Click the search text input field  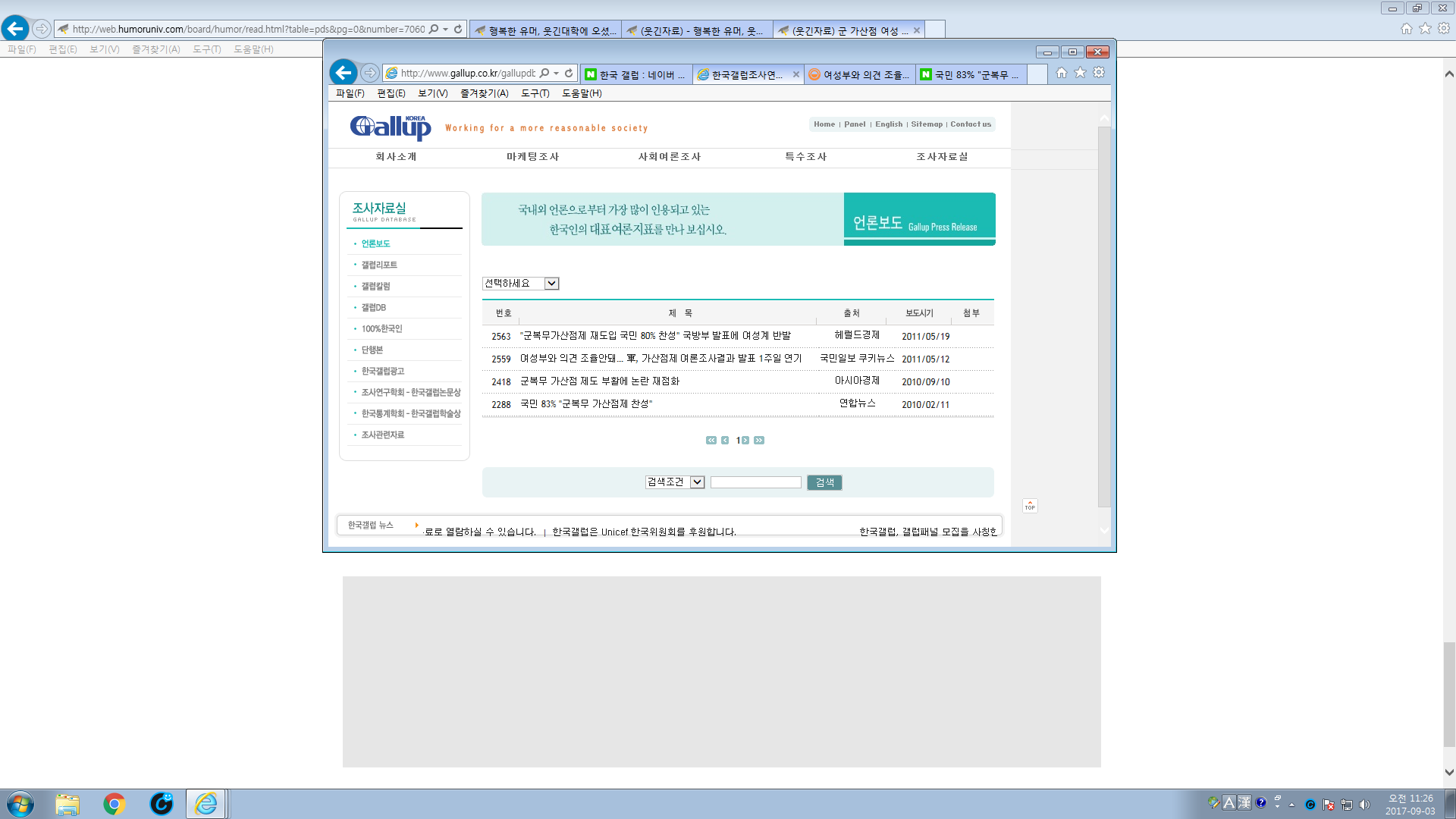point(755,482)
